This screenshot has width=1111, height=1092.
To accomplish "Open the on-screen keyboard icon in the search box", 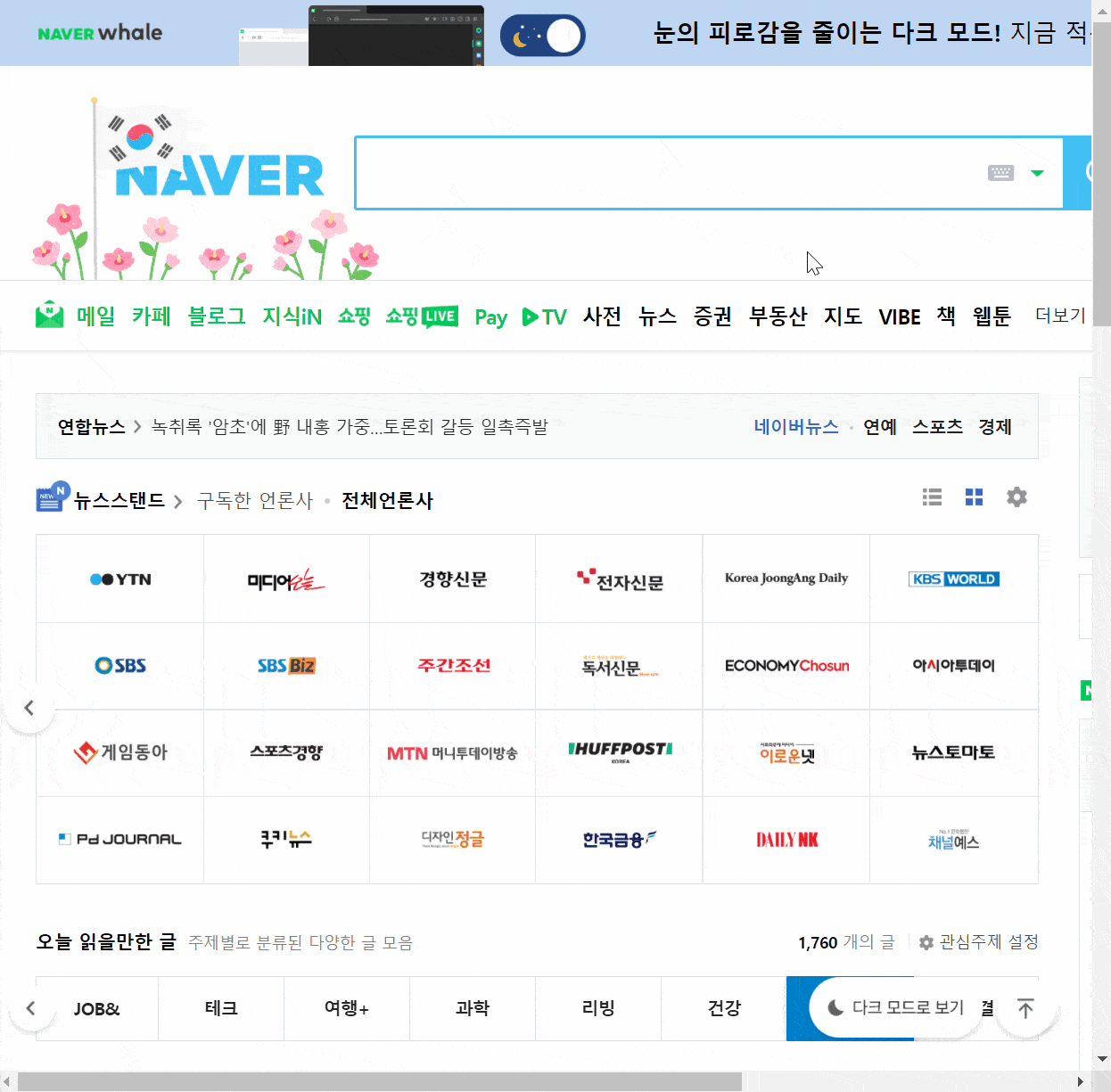I will pos(1000,173).
